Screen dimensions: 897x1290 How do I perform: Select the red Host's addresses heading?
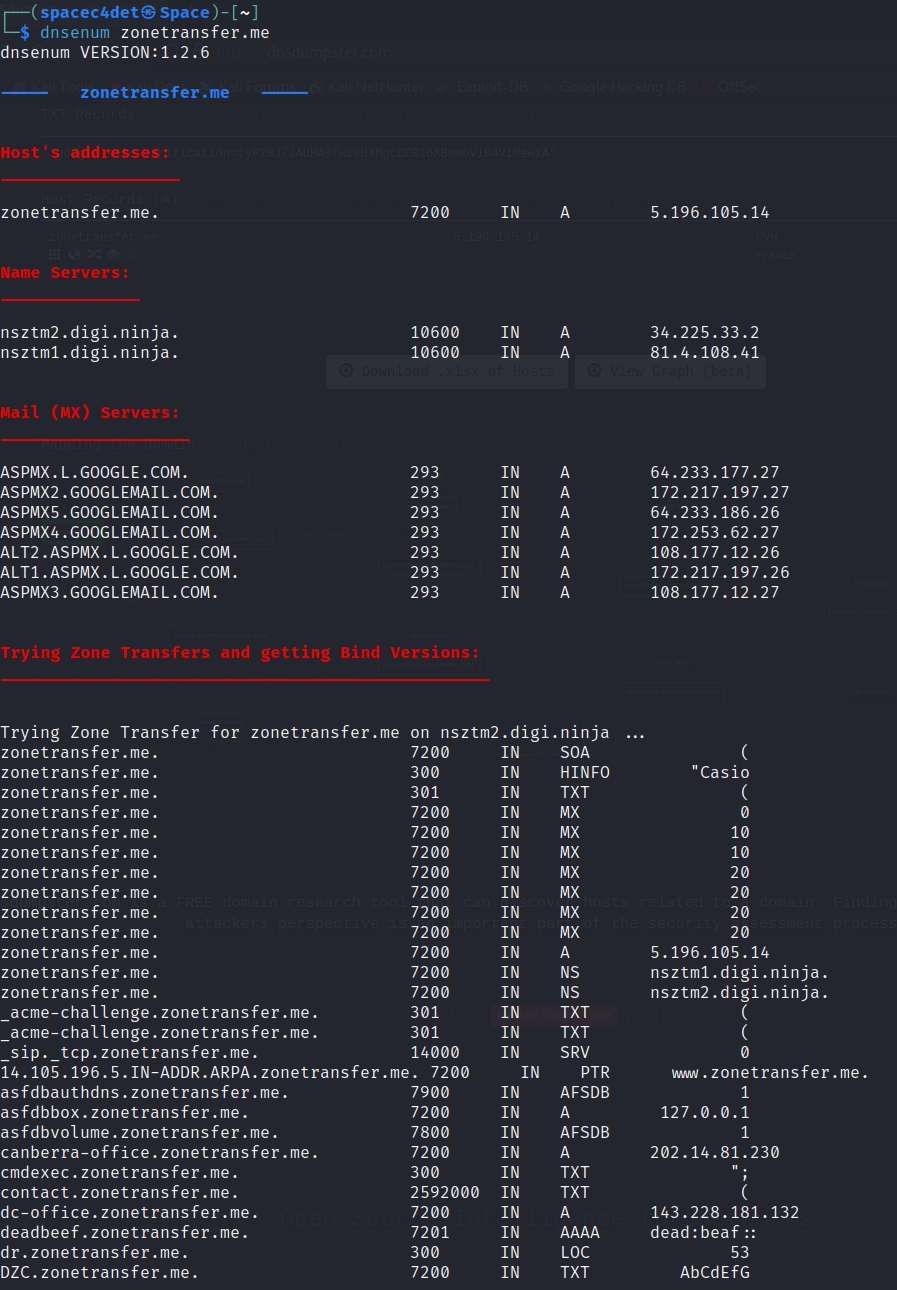pyautogui.click(x=85, y=153)
